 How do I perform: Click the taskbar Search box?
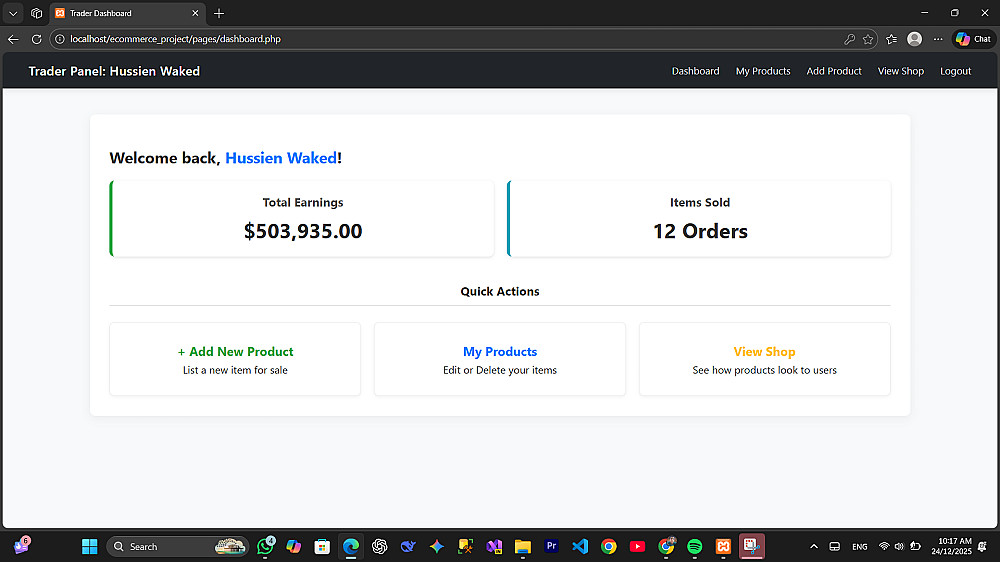pos(178,547)
